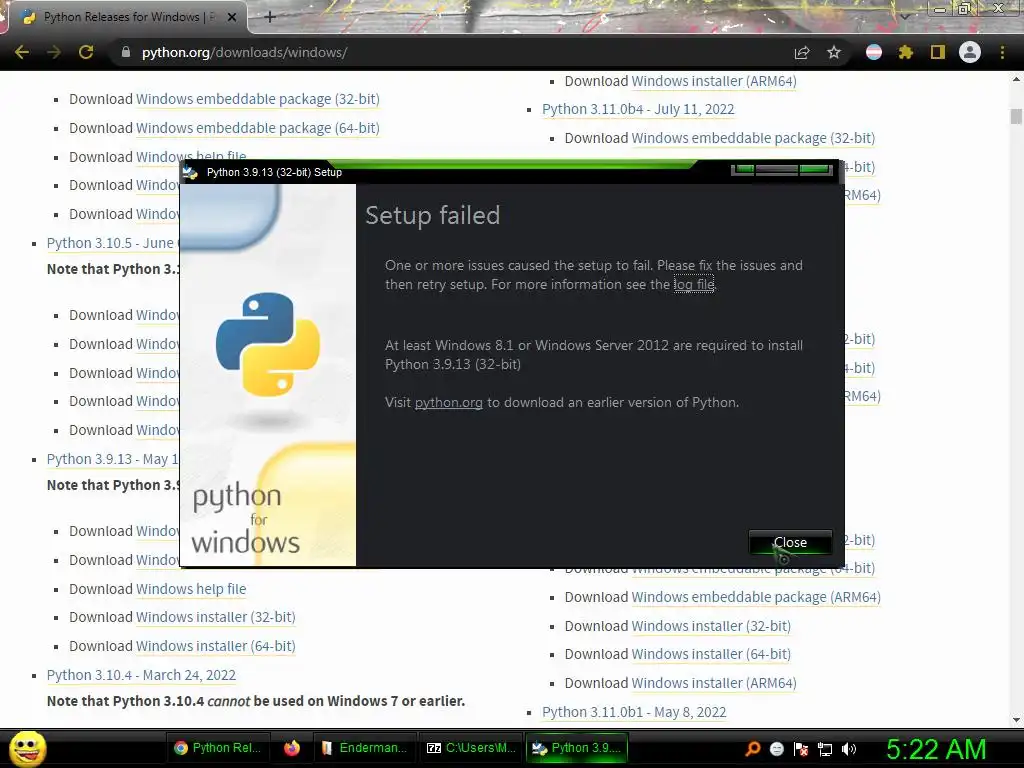Screen dimensions: 1024x768
Task: Close the Python Releases for Windows tab
Action: tap(231, 17)
